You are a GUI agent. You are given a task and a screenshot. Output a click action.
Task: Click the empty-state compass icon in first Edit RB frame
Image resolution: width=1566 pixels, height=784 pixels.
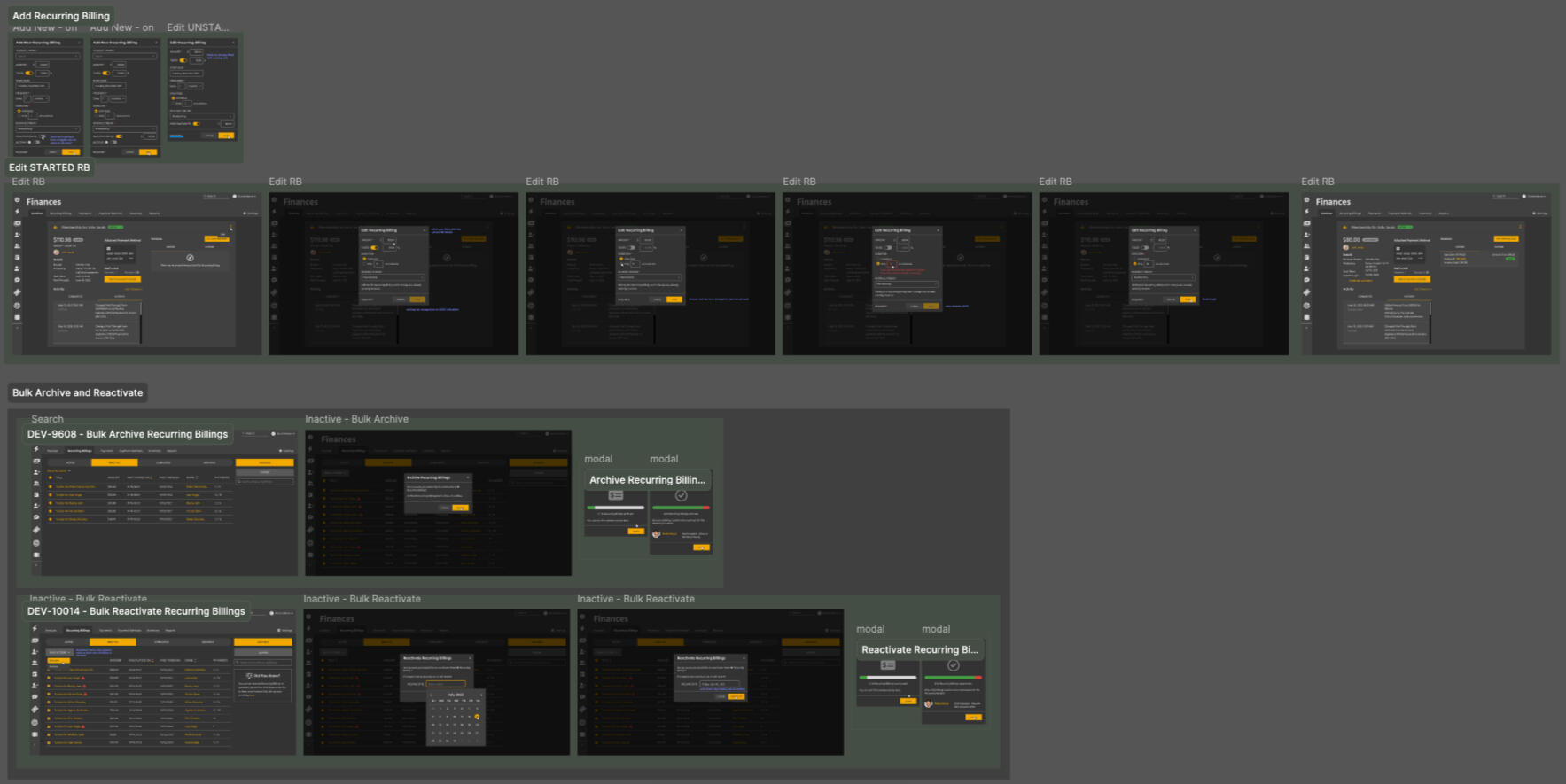pos(190,258)
